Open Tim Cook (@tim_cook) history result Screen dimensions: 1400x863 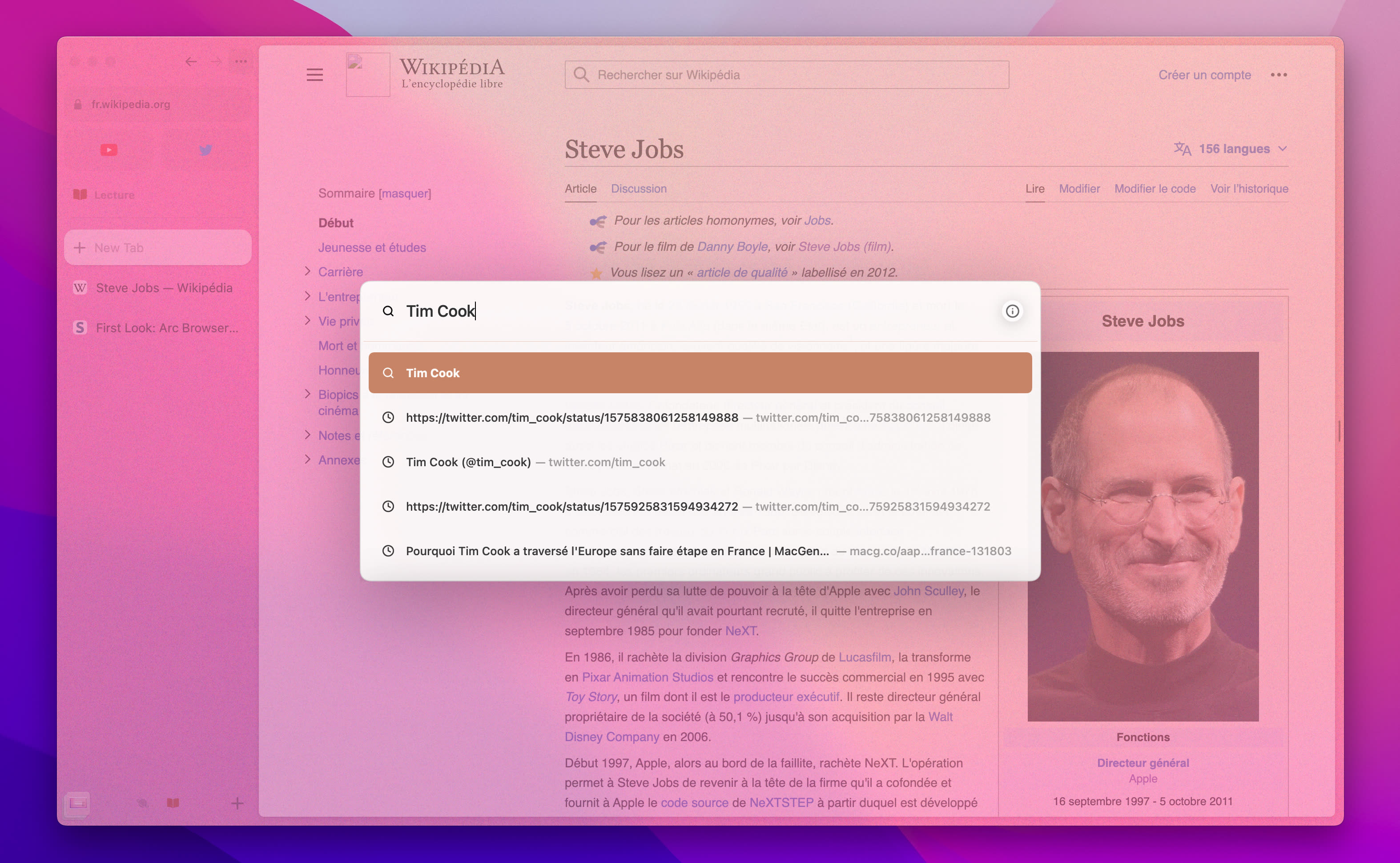[x=700, y=462]
